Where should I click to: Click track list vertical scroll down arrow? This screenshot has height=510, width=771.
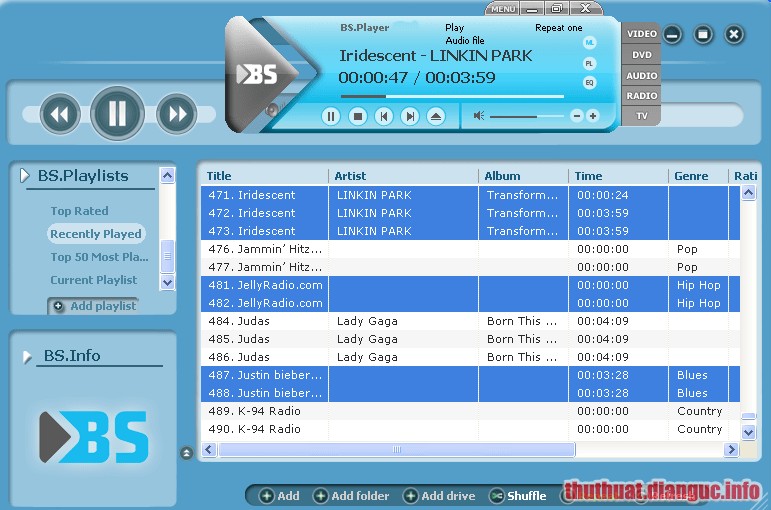[748, 432]
